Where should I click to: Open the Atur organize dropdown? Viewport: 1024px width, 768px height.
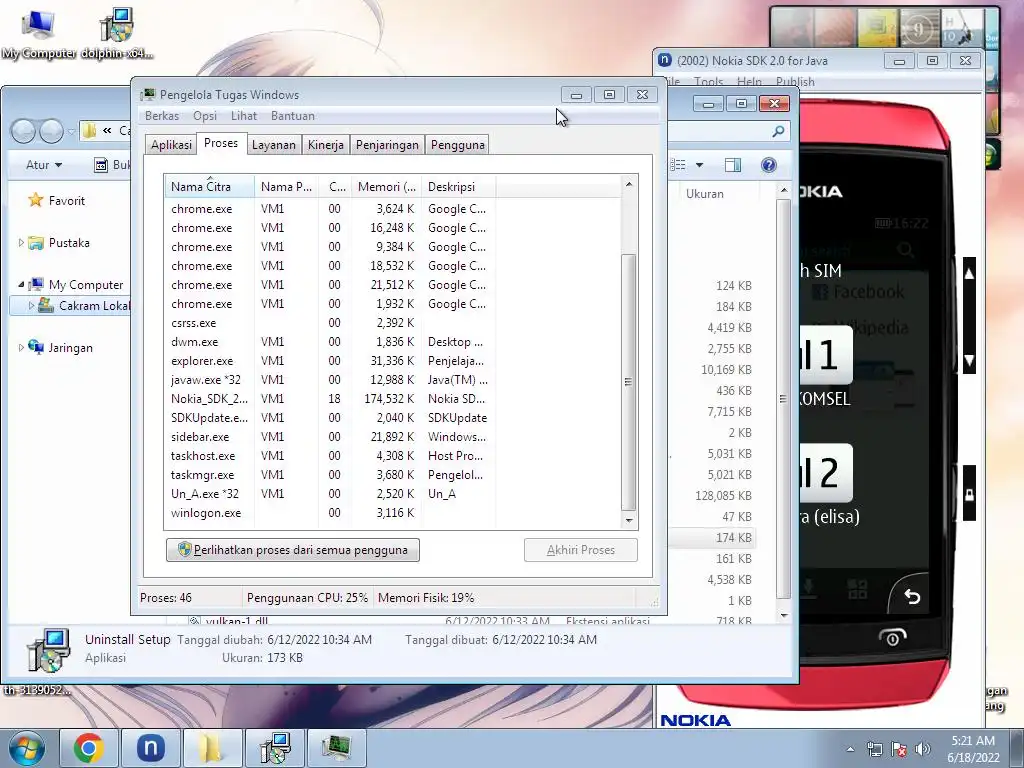pyautogui.click(x=44, y=165)
